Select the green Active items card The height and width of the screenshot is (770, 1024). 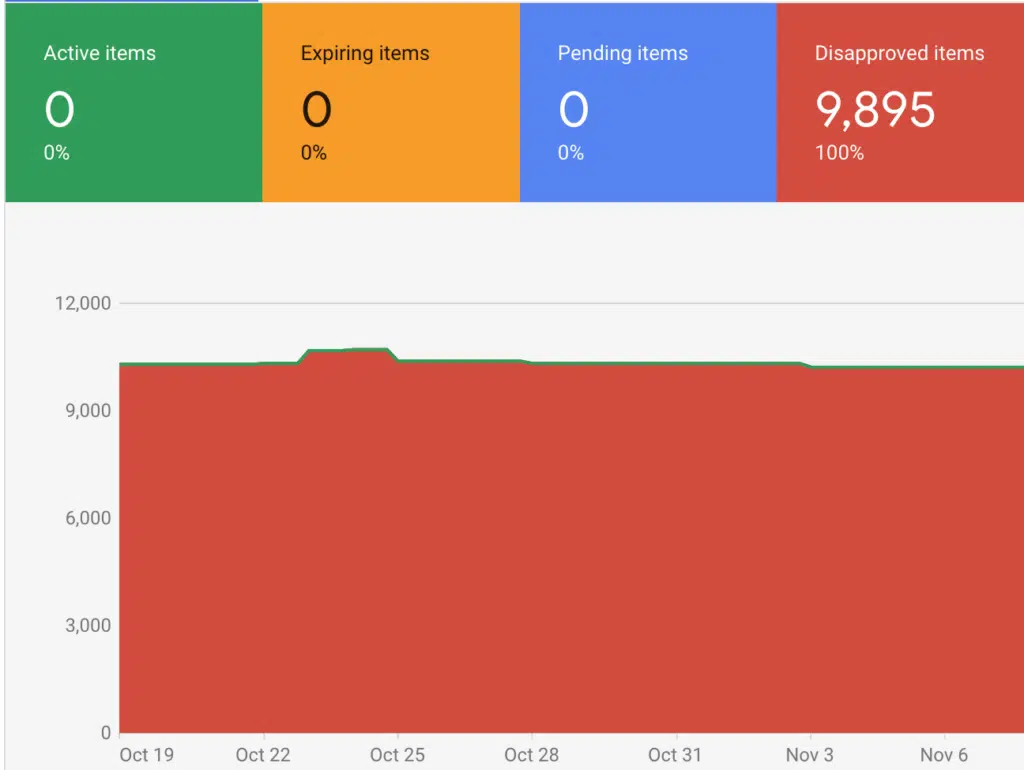[133, 102]
